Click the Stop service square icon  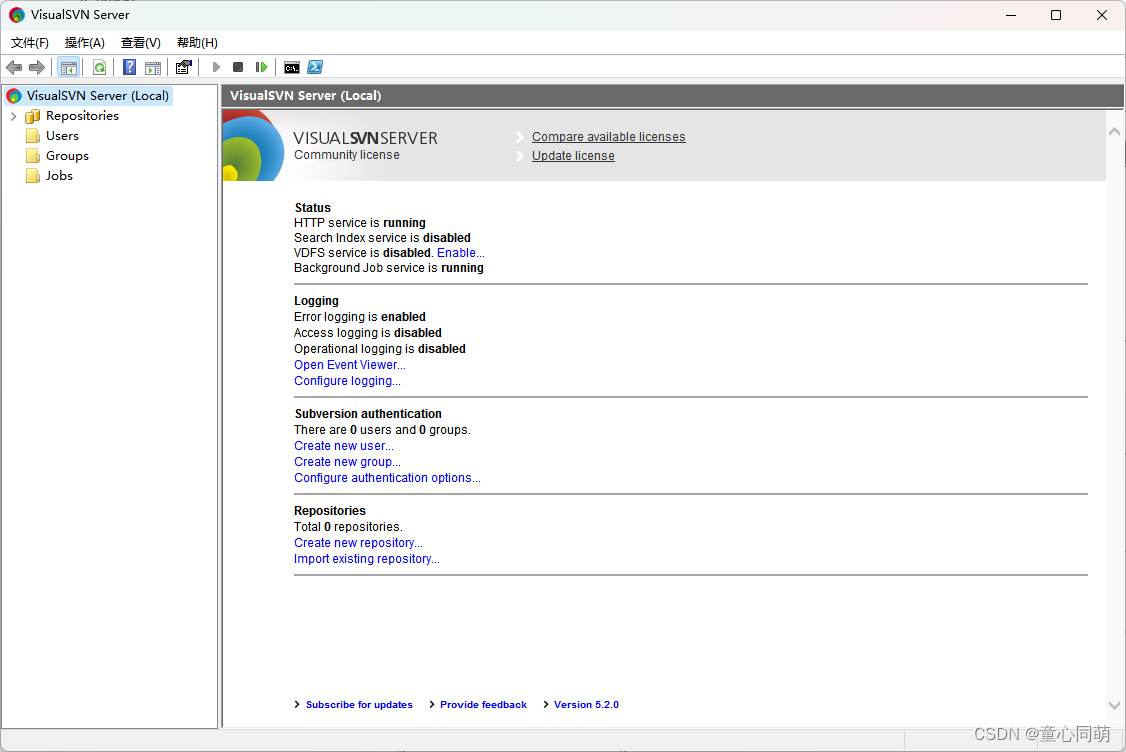click(x=238, y=68)
